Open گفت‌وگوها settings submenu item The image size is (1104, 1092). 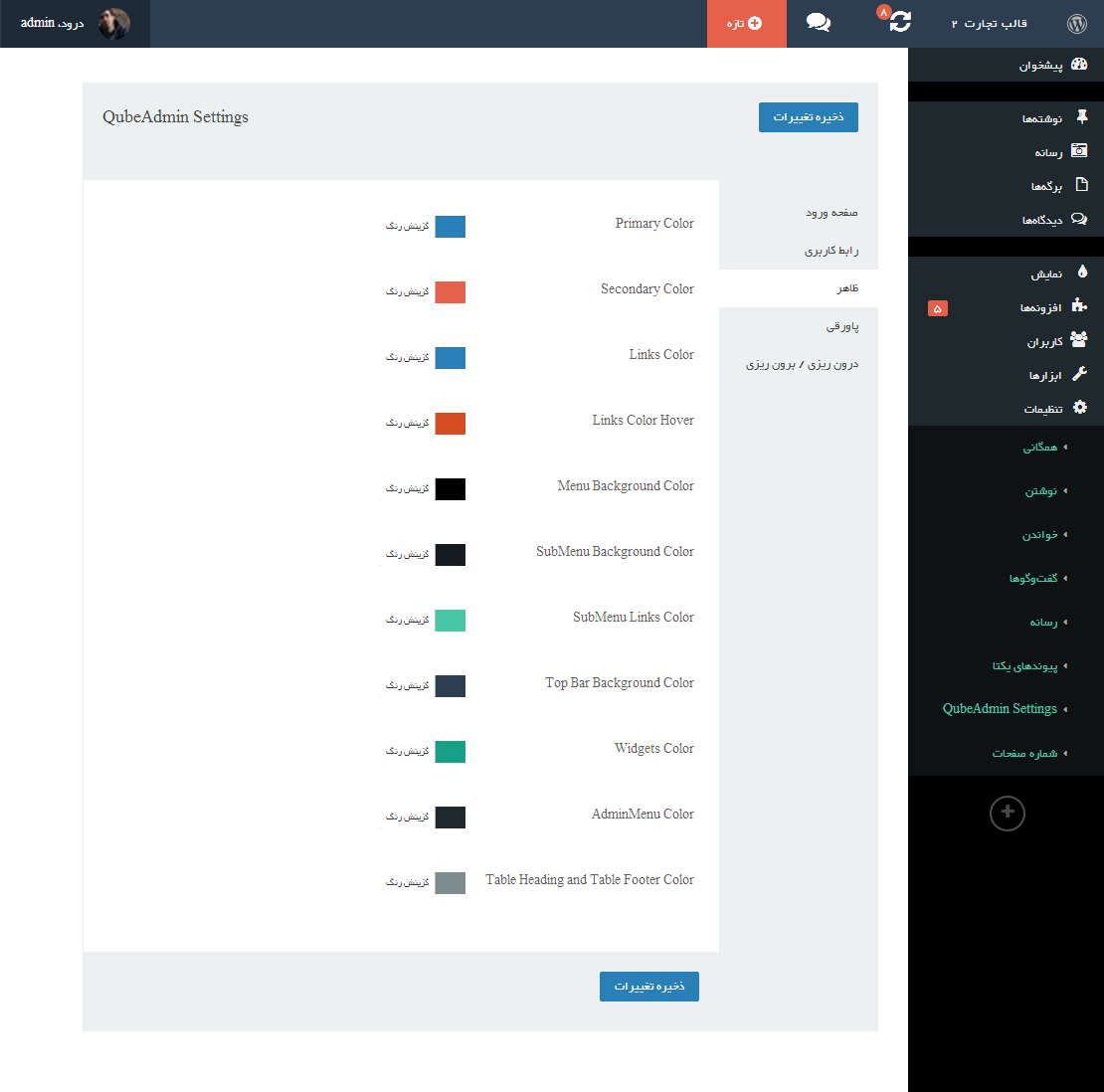pos(1033,578)
